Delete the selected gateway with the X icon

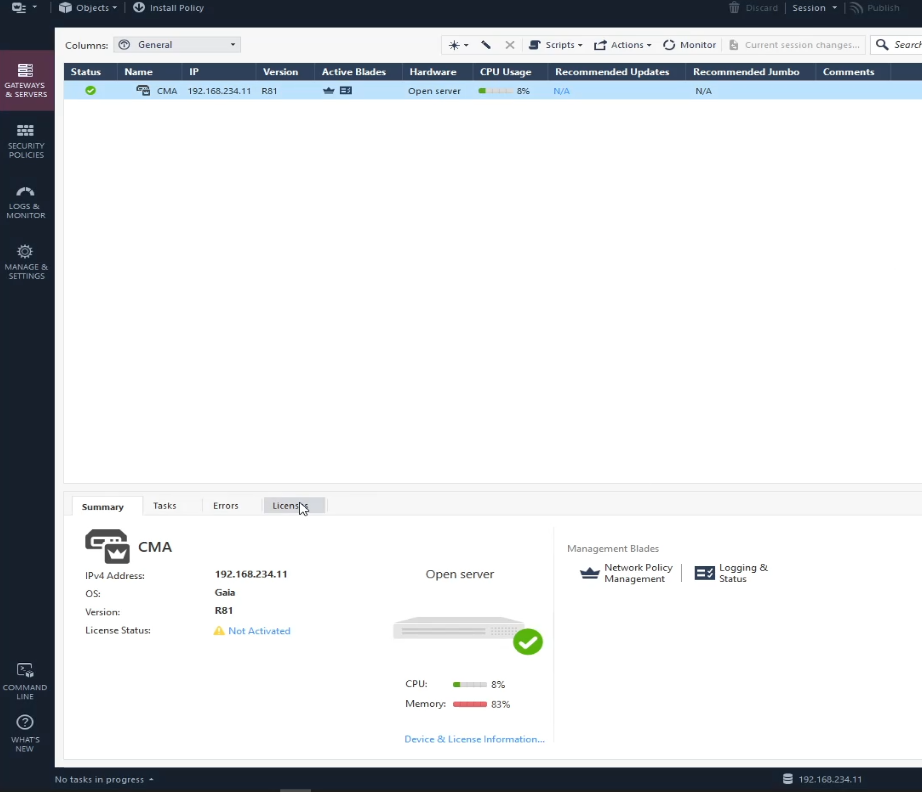click(509, 44)
